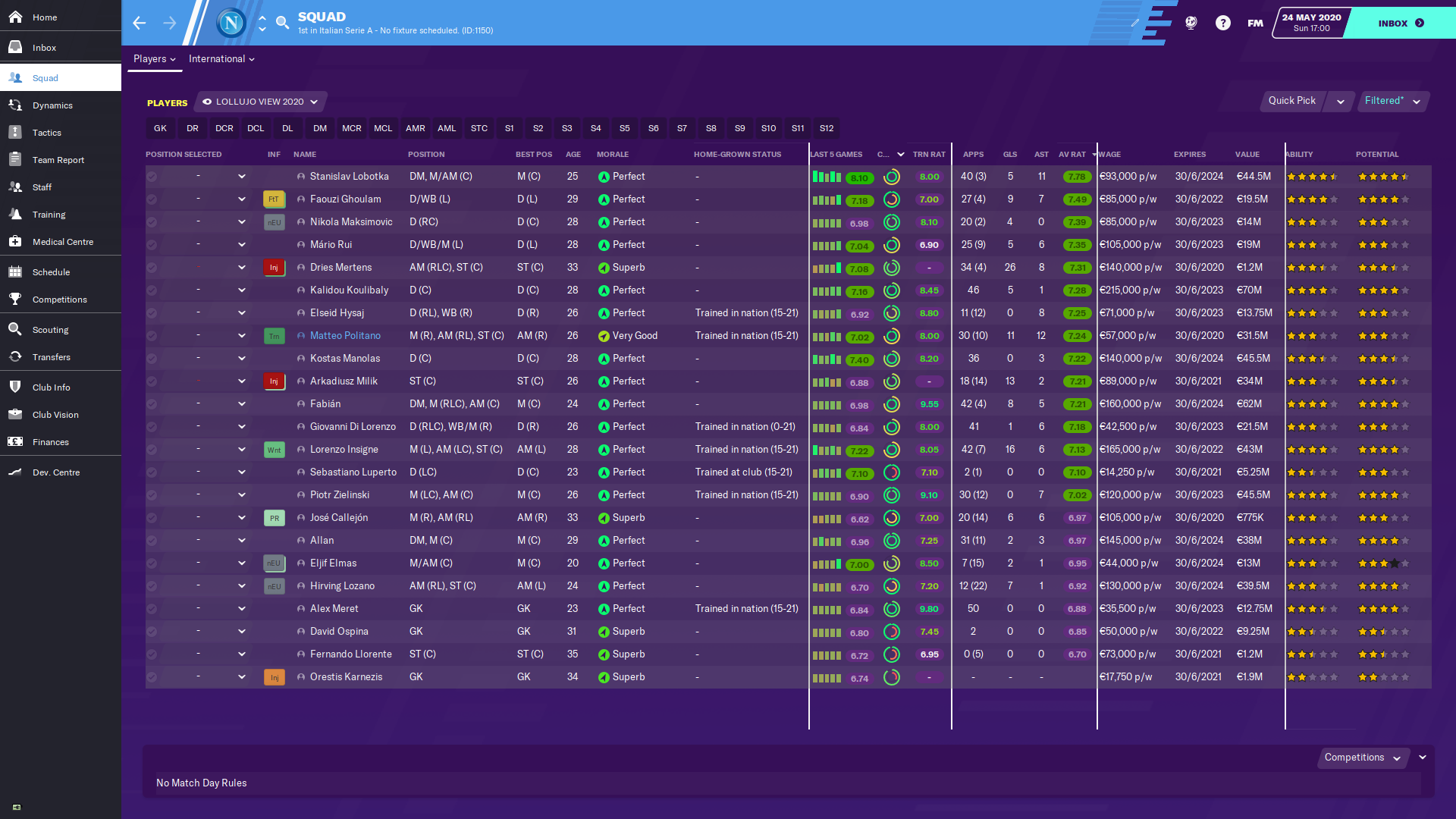
Task: Expand the LOLLUJO VIEW 2020 dropdown
Action: coord(260,102)
